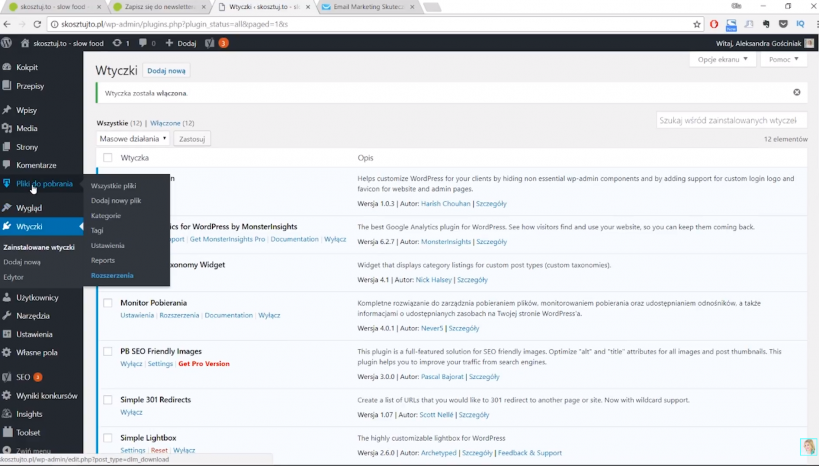The image size is (819, 466).
Task: Go back in browser history
Action: (x=7, y=24)
